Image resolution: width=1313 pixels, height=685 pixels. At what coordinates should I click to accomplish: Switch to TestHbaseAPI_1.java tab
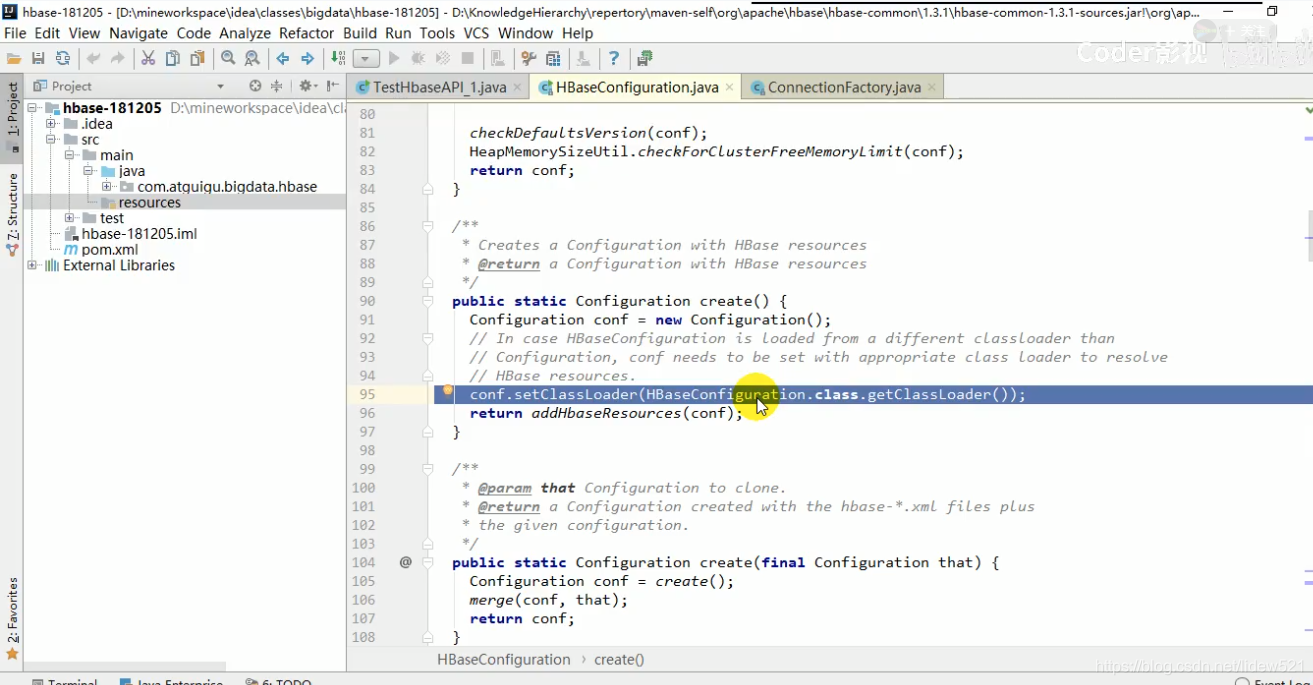[x=439, y=87]
